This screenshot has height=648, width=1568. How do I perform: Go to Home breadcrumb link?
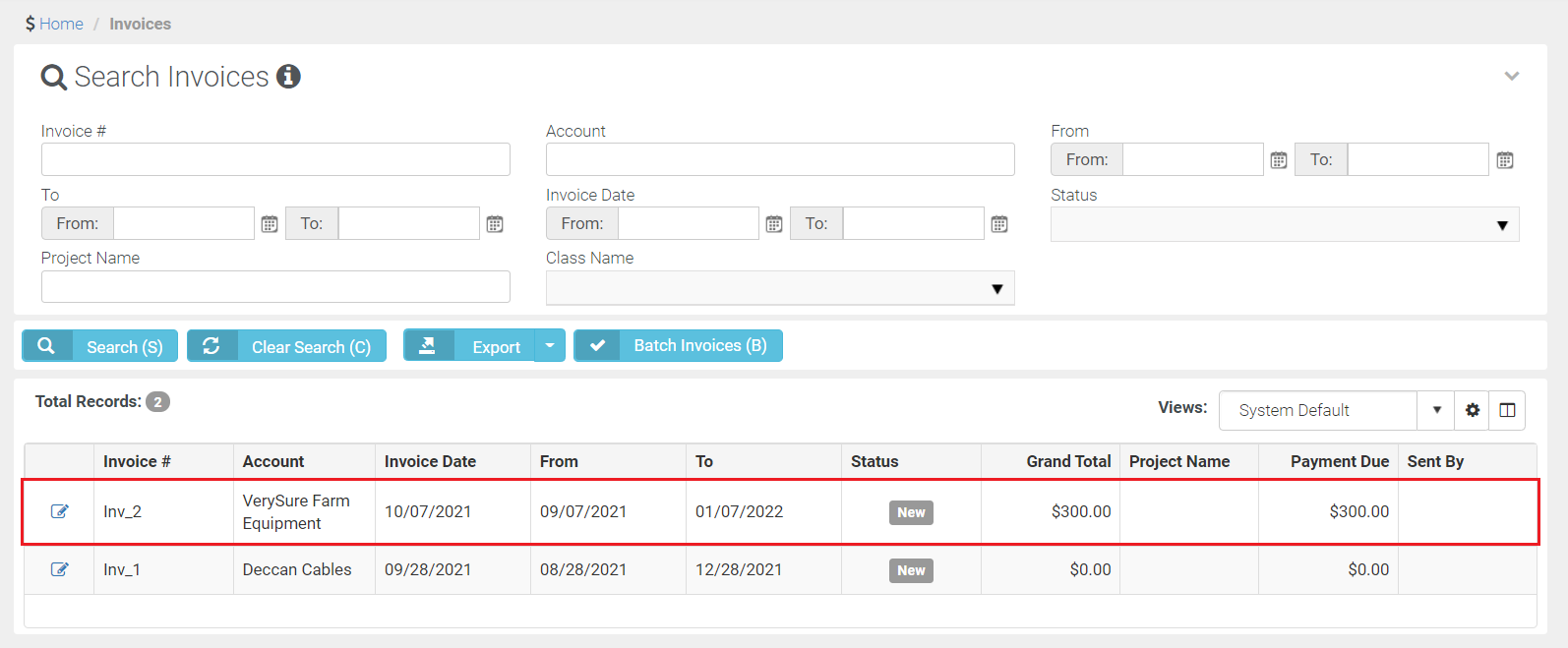[61, 24]
